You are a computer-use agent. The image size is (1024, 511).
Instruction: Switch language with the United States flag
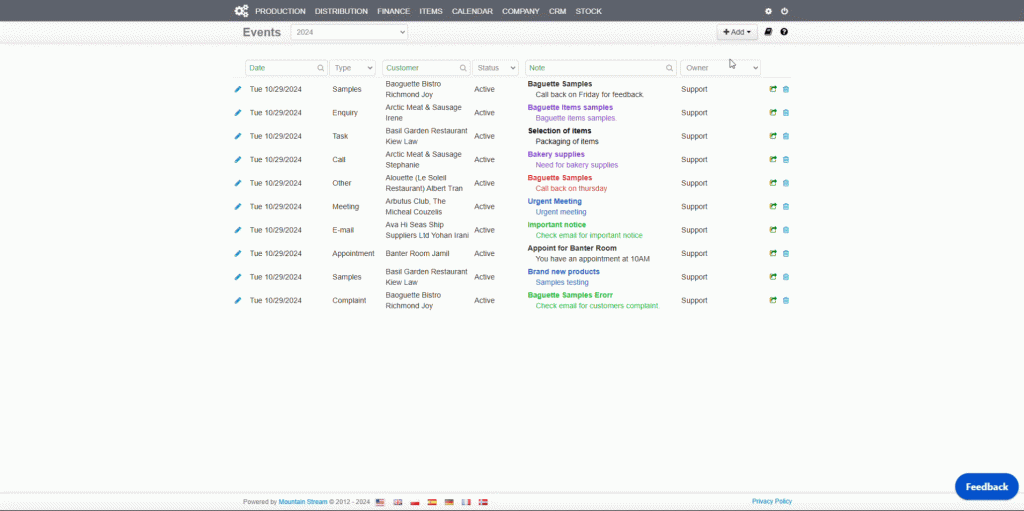pyautogui.click(x=380, y=502)
